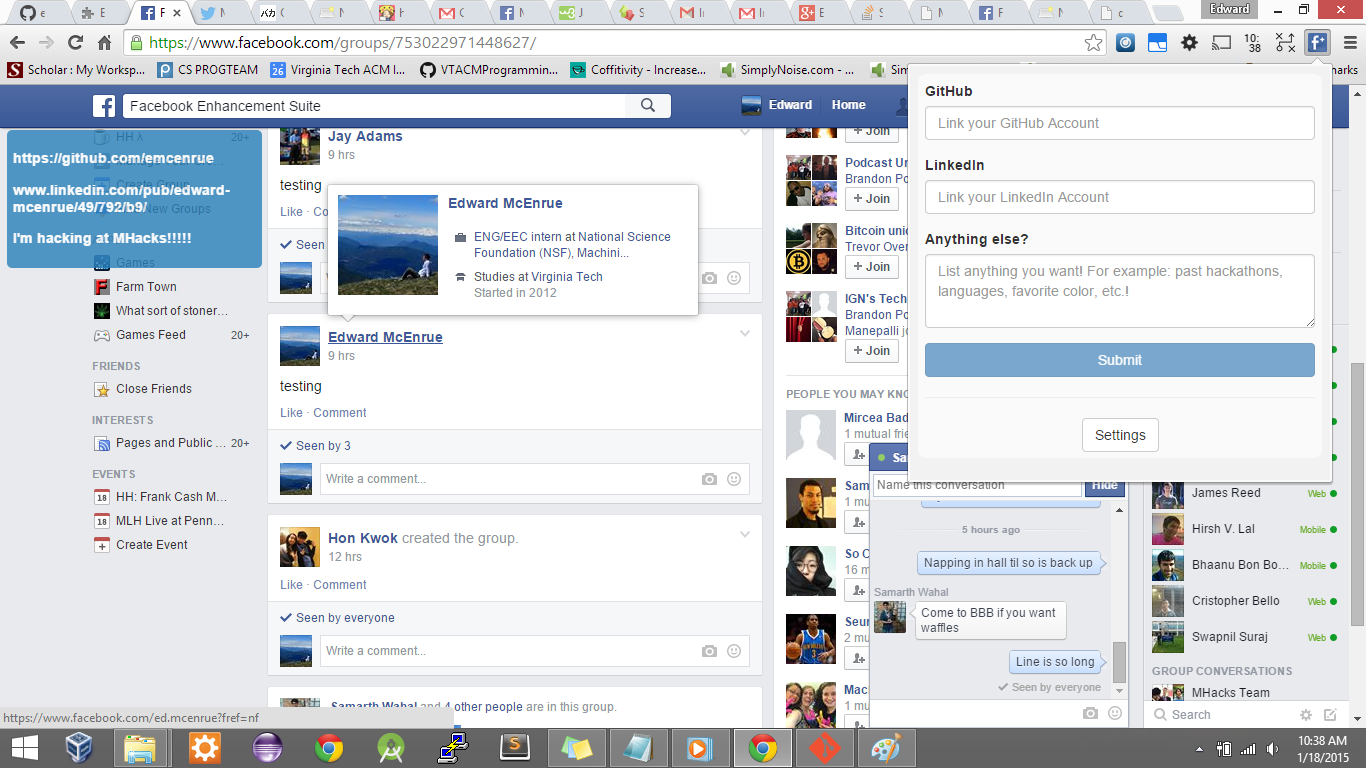Open VirtualBox from the taskbar
The width and height of the screenshot is (1368, 768).
pos(79,747)
